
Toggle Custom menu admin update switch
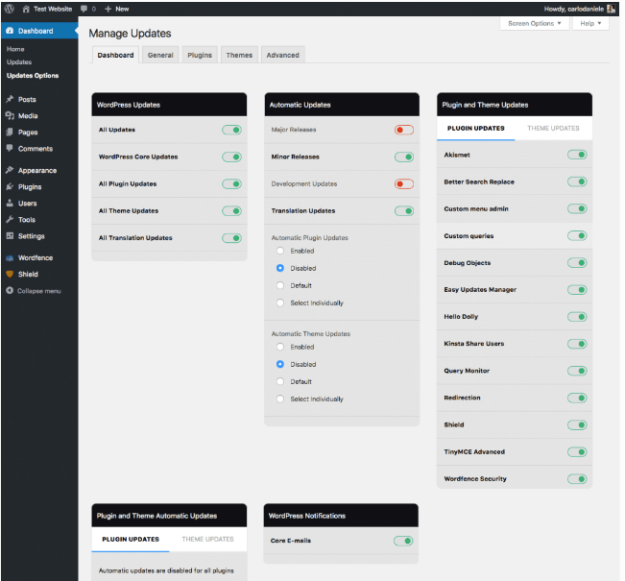click(x=577, y=209)
